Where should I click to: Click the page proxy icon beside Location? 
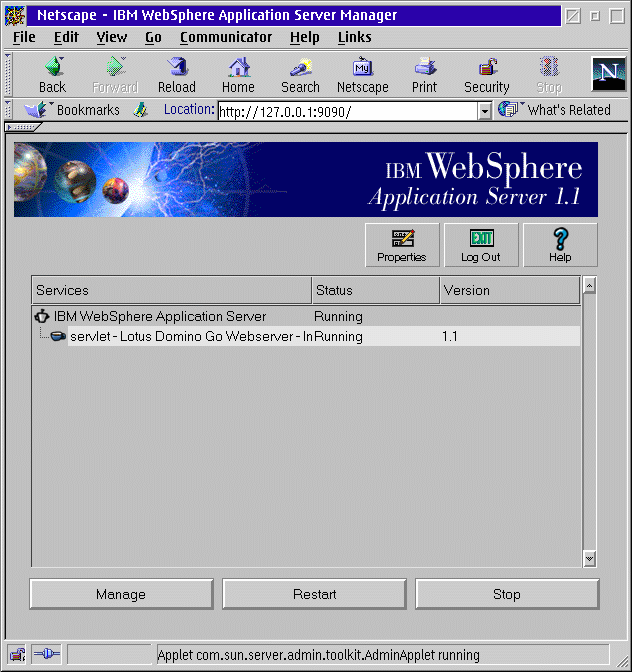point(140,110)
